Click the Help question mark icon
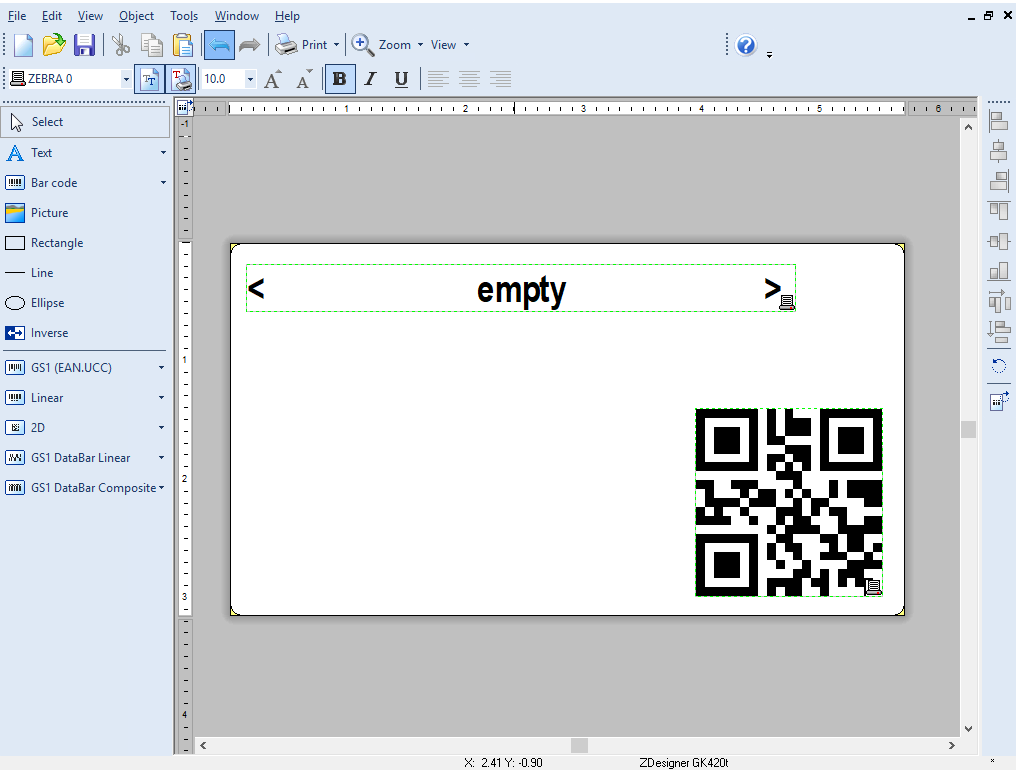The width and height of the screenshot is (1016, 770). point(746,45)
